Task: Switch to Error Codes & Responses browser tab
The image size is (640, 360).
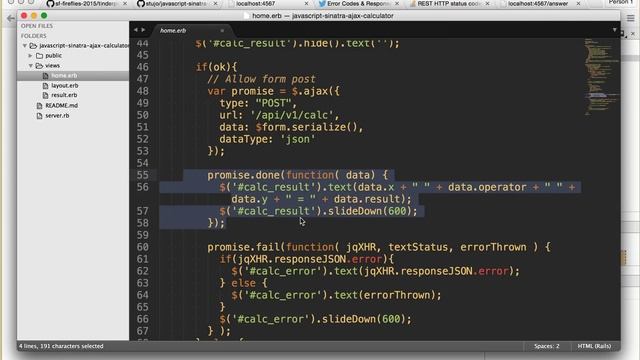Action: pyautogui.click(x=359, y=4)
